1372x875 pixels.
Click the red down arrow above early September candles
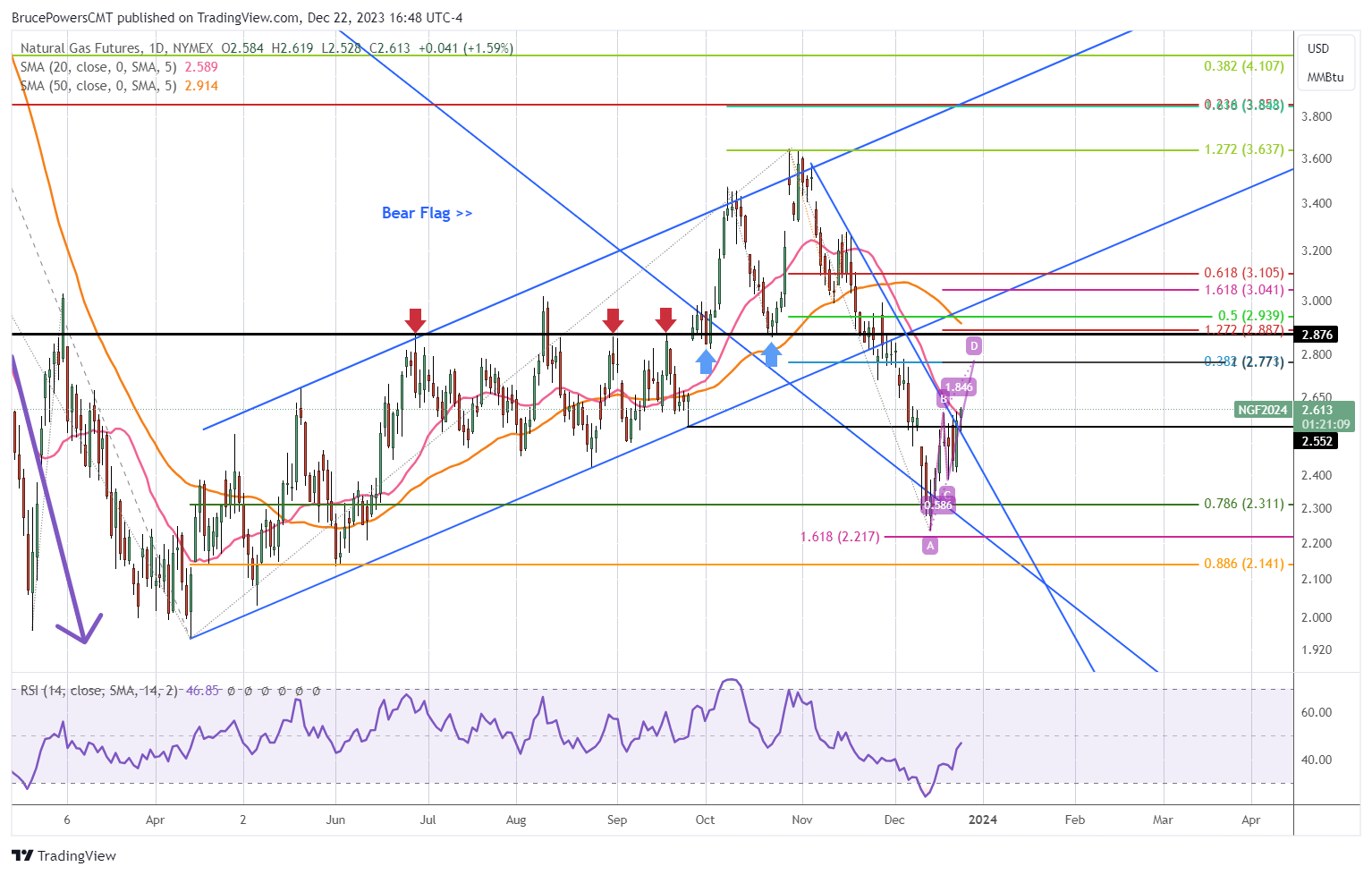pyautogui.click(x=613, y=320)
